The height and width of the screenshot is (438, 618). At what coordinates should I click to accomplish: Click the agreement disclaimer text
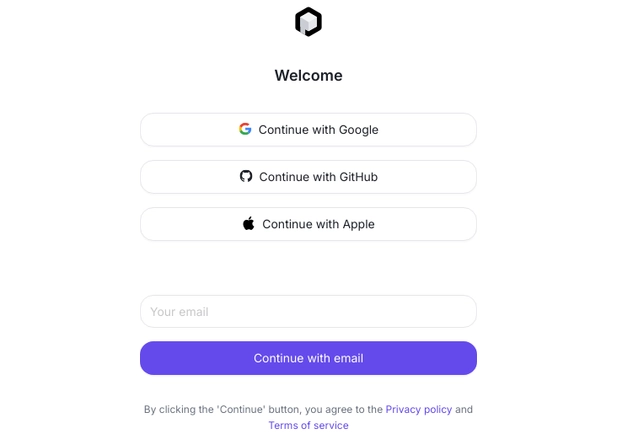pos(262,409)
